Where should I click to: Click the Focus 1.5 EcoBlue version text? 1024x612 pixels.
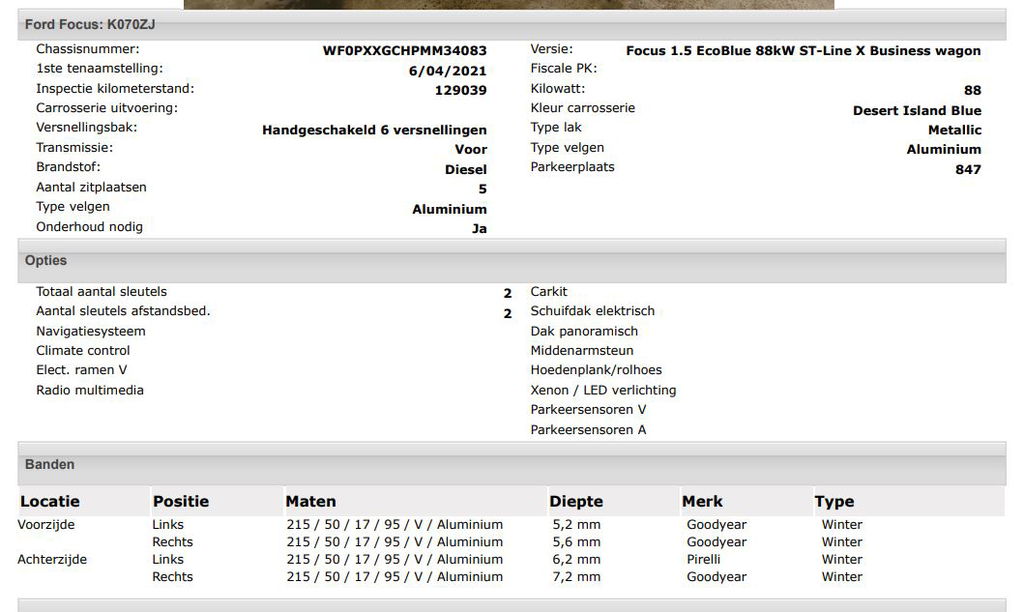coord(803,51)
